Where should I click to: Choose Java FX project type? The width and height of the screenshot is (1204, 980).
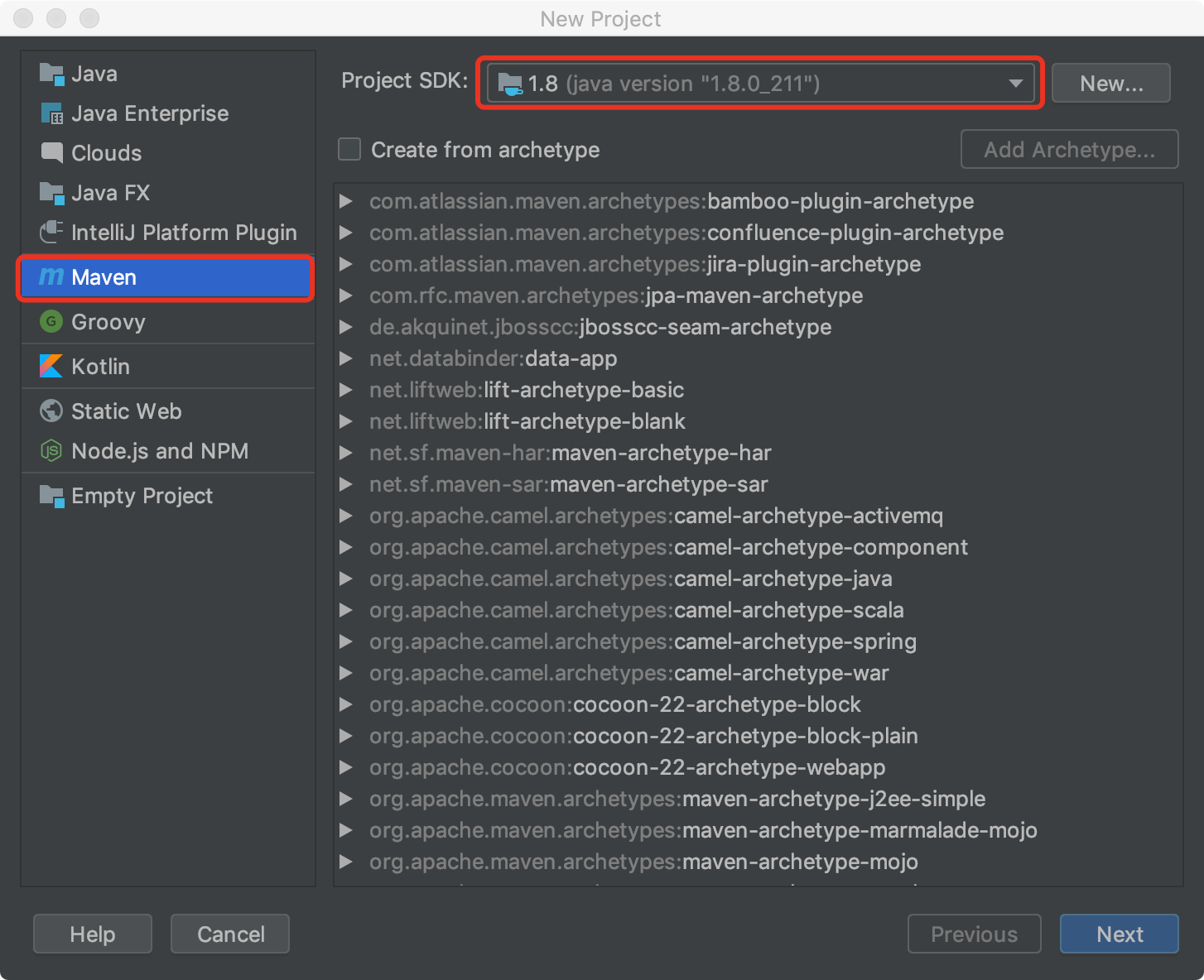[x=168, y=193]
